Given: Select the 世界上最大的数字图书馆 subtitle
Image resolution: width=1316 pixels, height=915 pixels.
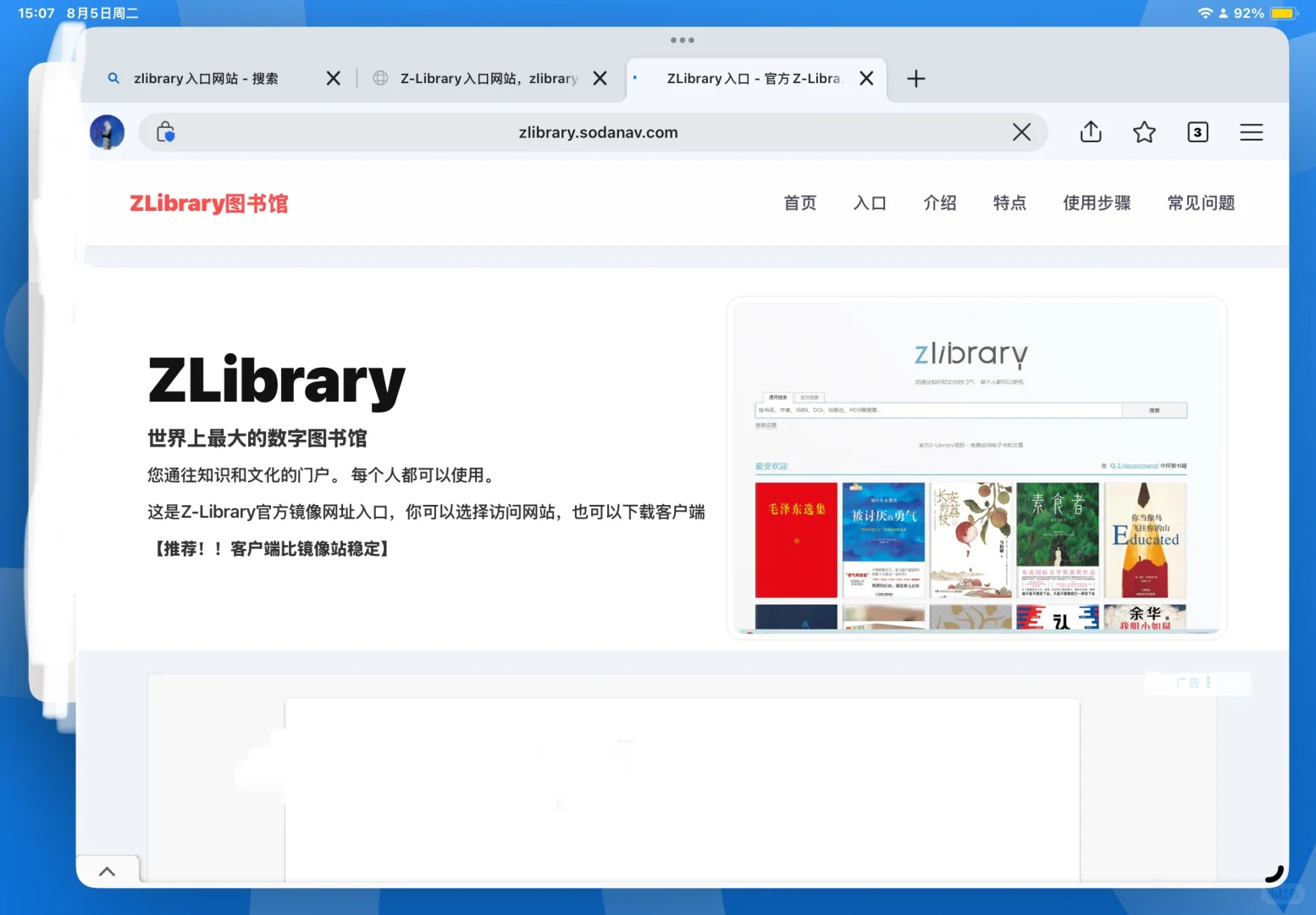Looking at the screenshot, I should pos(257,438).
